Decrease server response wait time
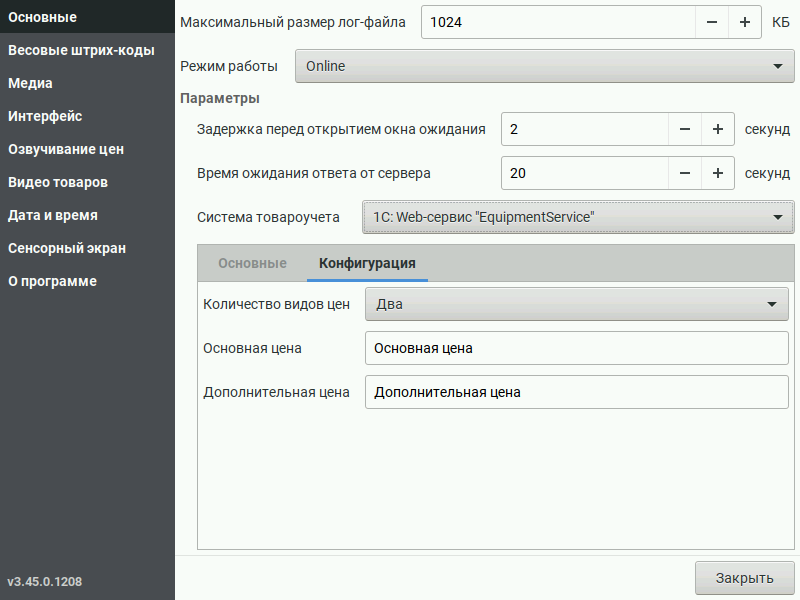Viewport: 800px width, 600px height. coord(685,173)
